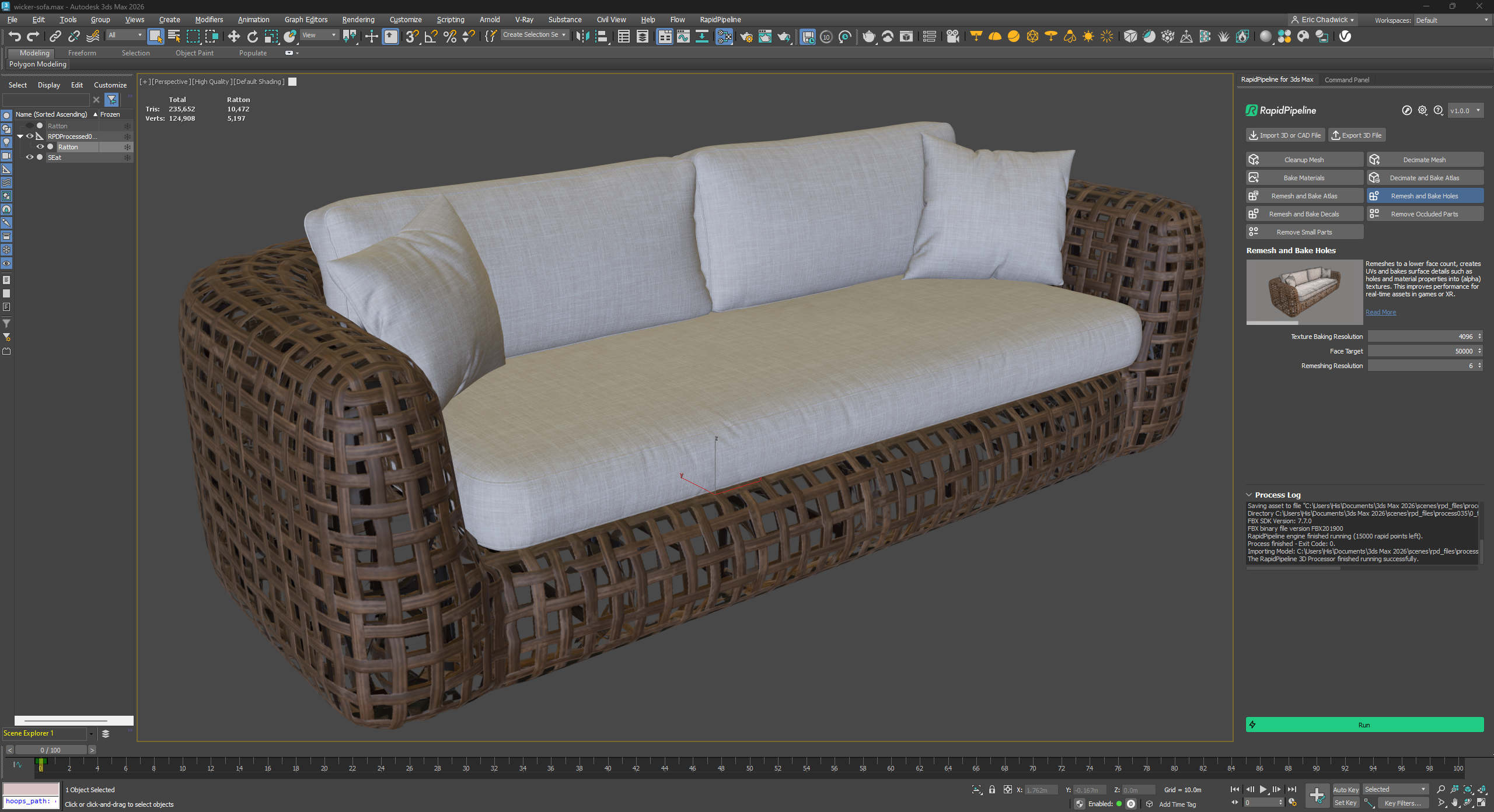Viewport: 1494px width, 812px height.
Task: Click the V-Ray toolbar icon at far right
Action: (x=1346, y=36)
